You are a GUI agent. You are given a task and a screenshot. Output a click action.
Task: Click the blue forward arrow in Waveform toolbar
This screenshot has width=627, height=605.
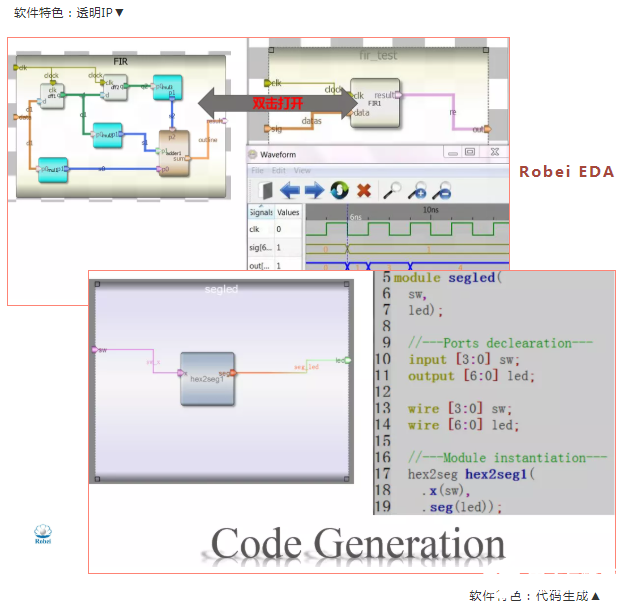pyautogui.click(x=314, y=190)
